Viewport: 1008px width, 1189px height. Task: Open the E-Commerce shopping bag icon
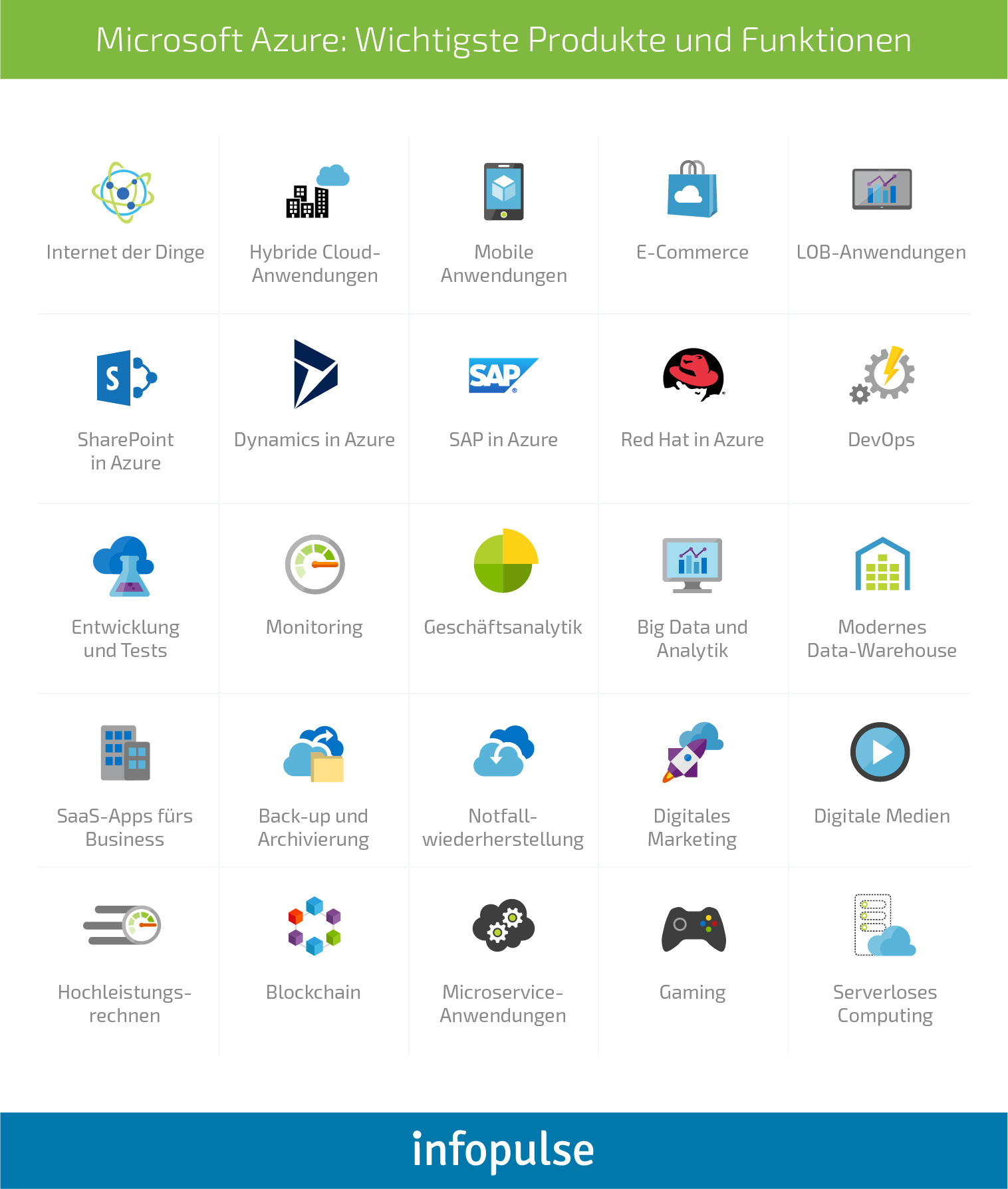point(693,189)
